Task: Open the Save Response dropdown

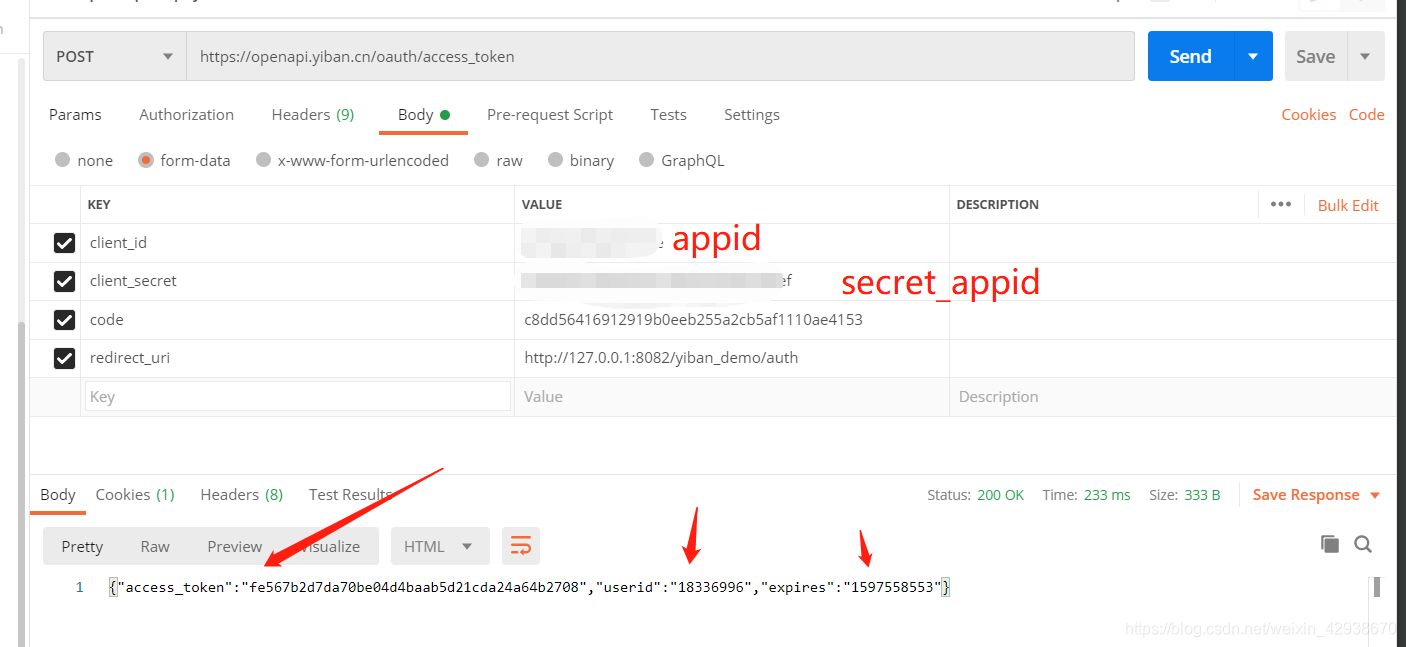Action: 1316,495
